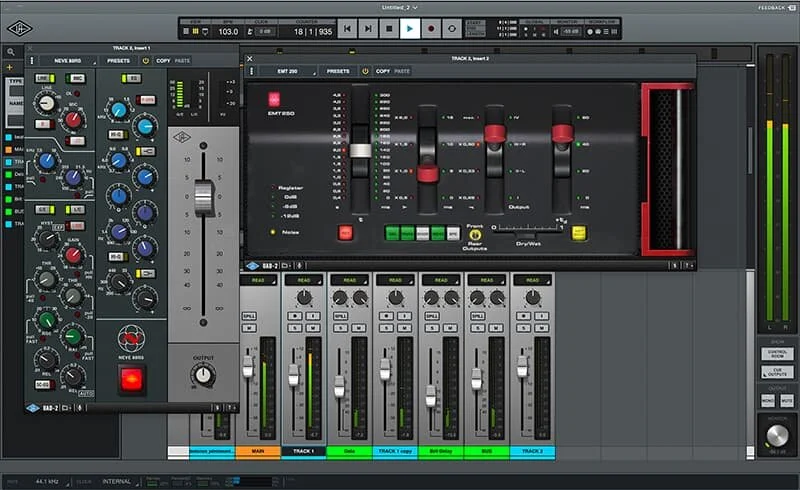Image resolution: width=800 pixels, height=490 pixels.
Task: Click the BPM tempo value 103.0
Action: point(228,32)
